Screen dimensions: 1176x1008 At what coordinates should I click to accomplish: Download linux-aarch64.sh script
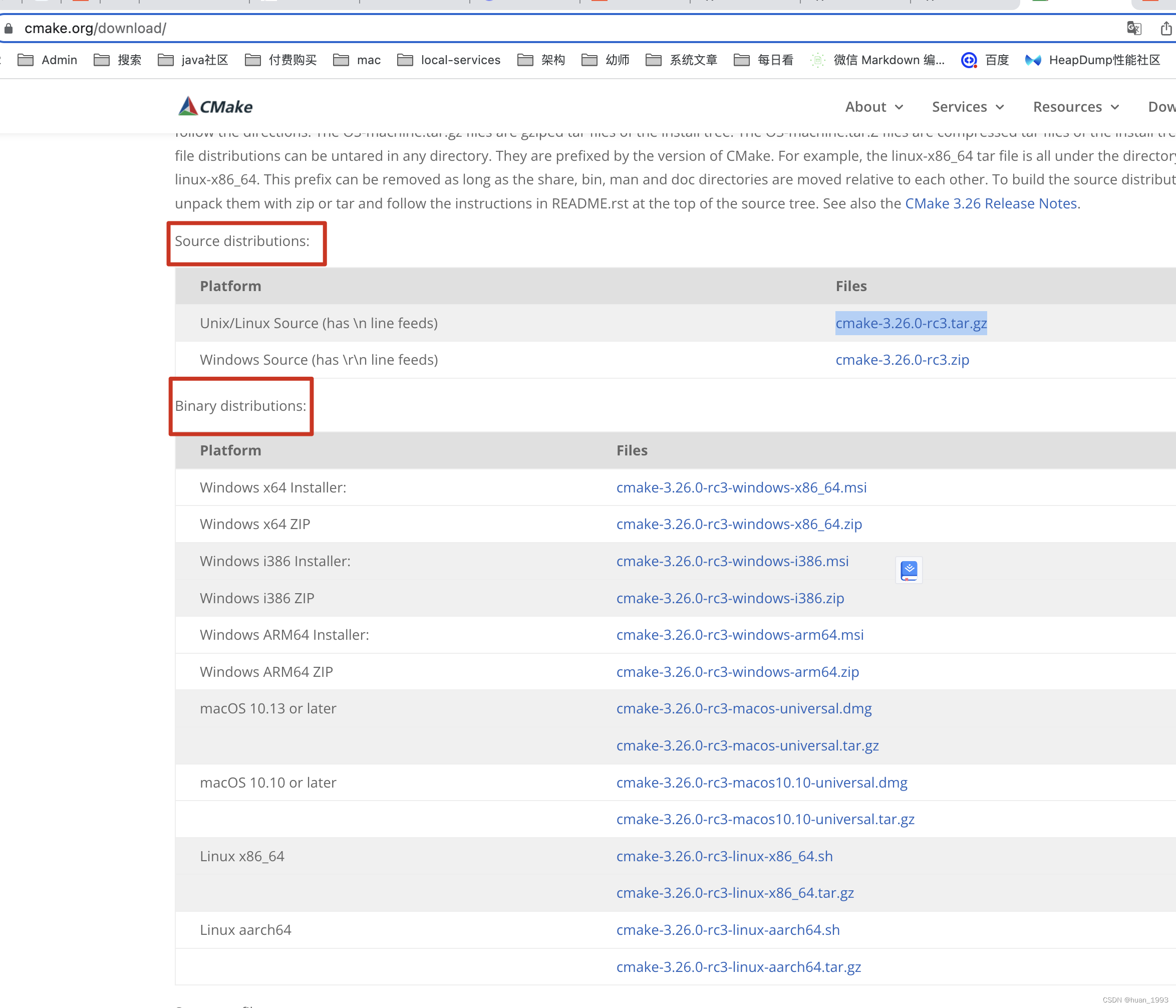pyautogui.click(x=728, y=930)
